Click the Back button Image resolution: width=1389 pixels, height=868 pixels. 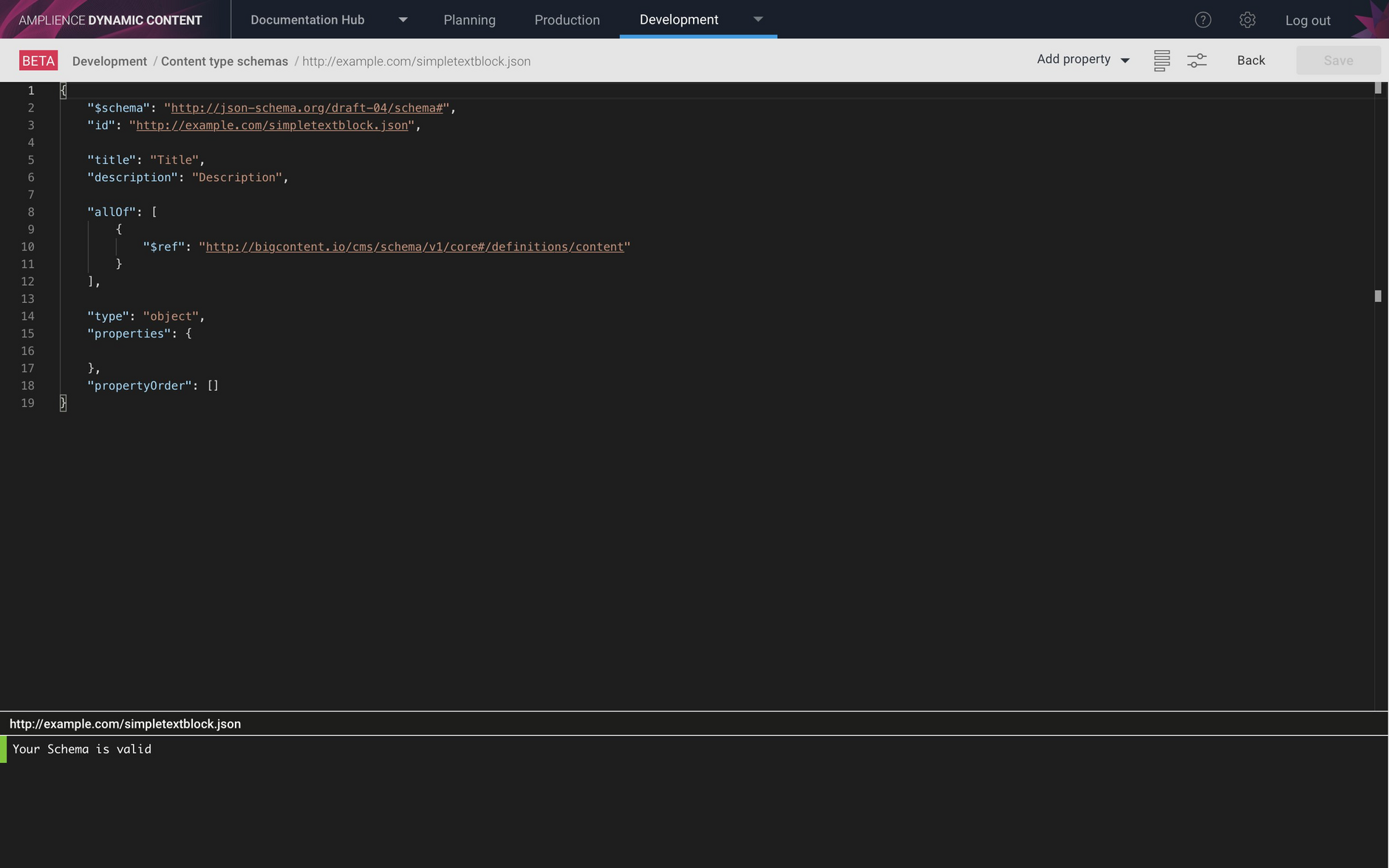(x=1251, y=61)
